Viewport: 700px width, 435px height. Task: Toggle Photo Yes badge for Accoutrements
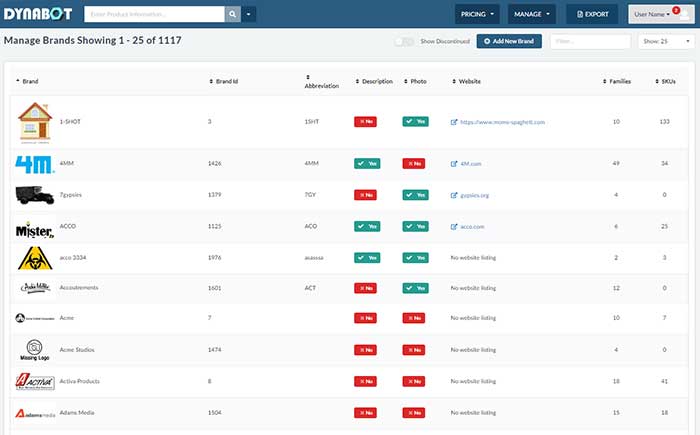point(415,288)
